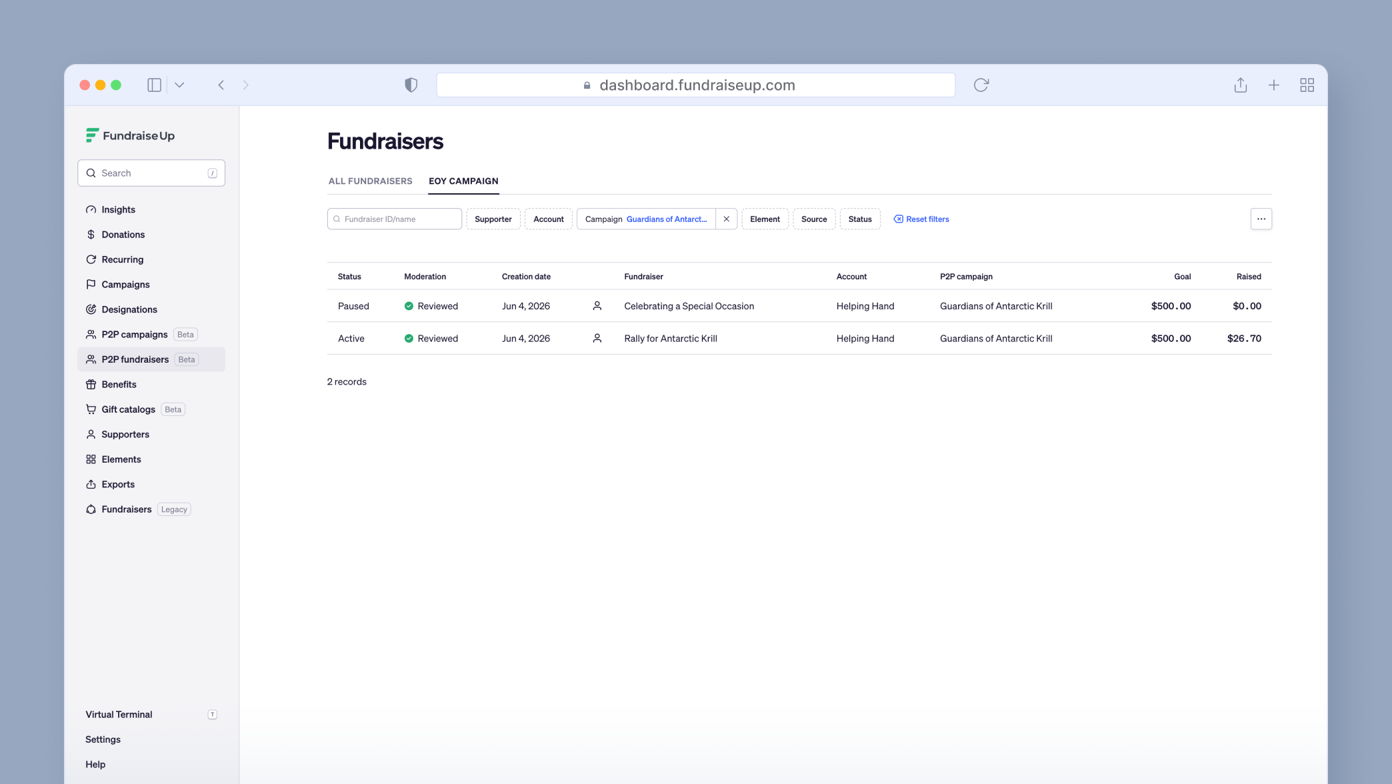This screenshot has width=1392, height=784.
Task: Open the three-dot more options menu
Action: 1261,219
